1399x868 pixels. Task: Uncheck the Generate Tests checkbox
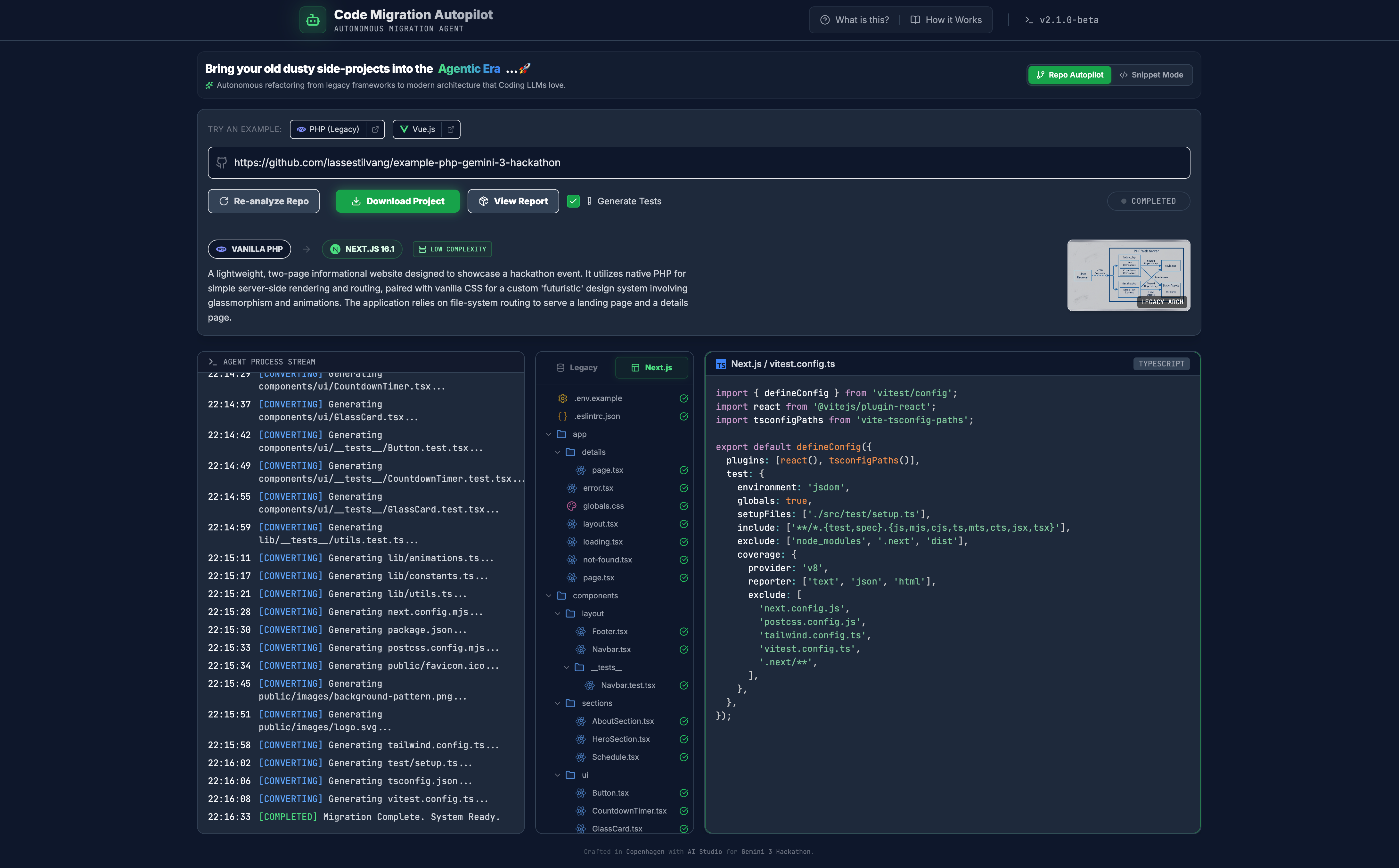(573, 201)
